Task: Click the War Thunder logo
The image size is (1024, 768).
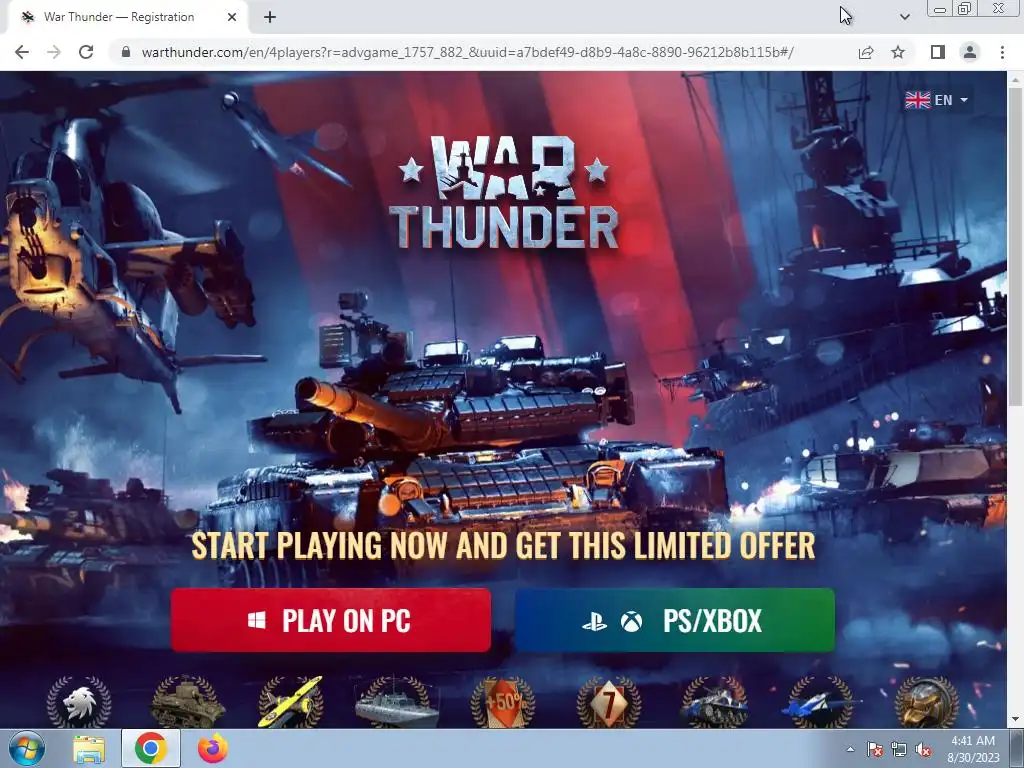Action: 504,192
